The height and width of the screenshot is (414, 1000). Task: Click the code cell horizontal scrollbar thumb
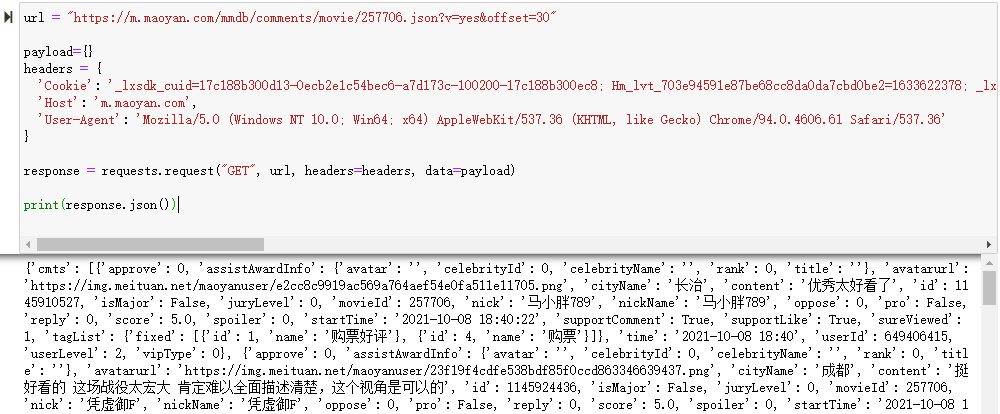click(x=150, y=244)
